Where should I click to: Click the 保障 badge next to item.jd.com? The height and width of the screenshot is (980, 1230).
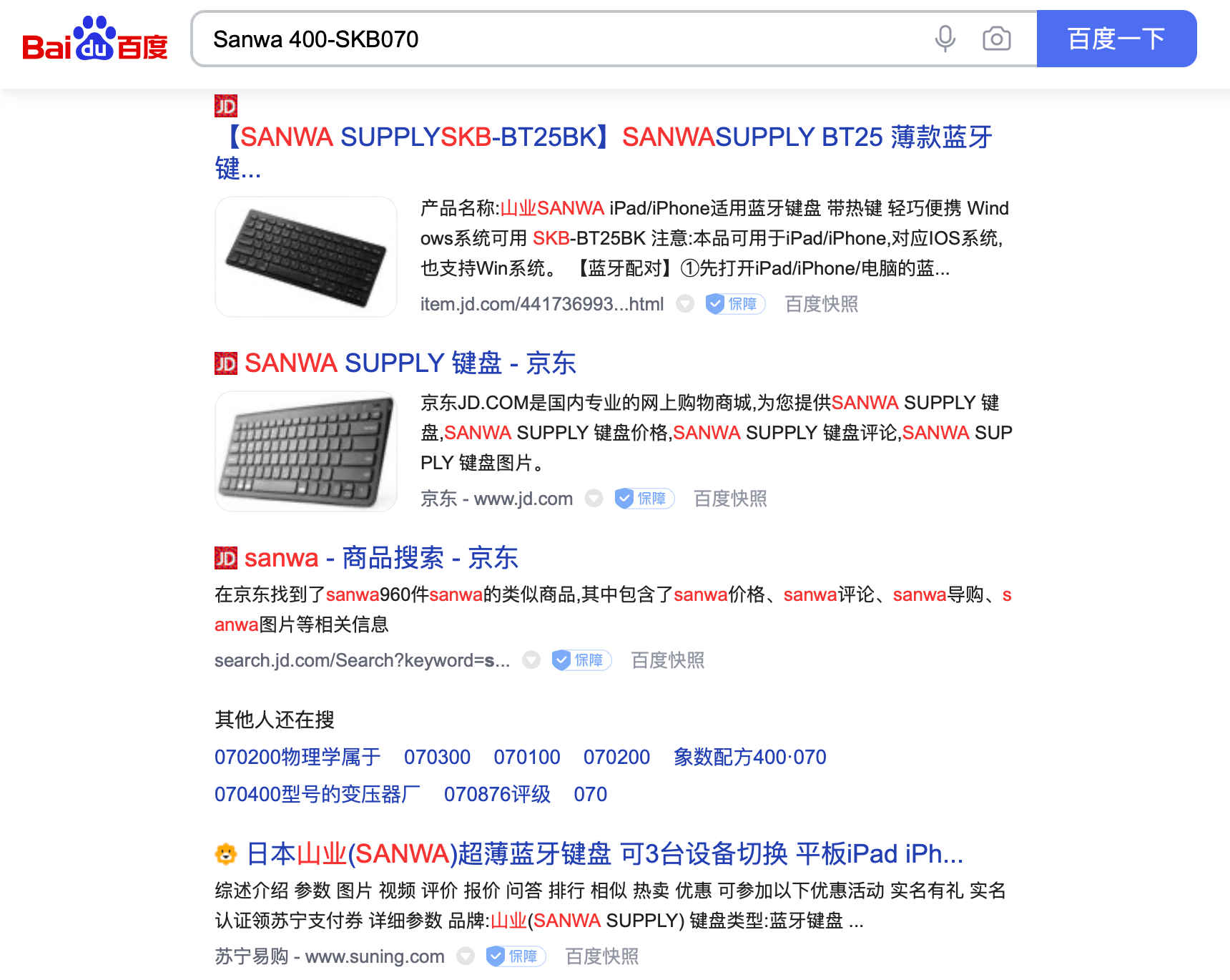735,304
